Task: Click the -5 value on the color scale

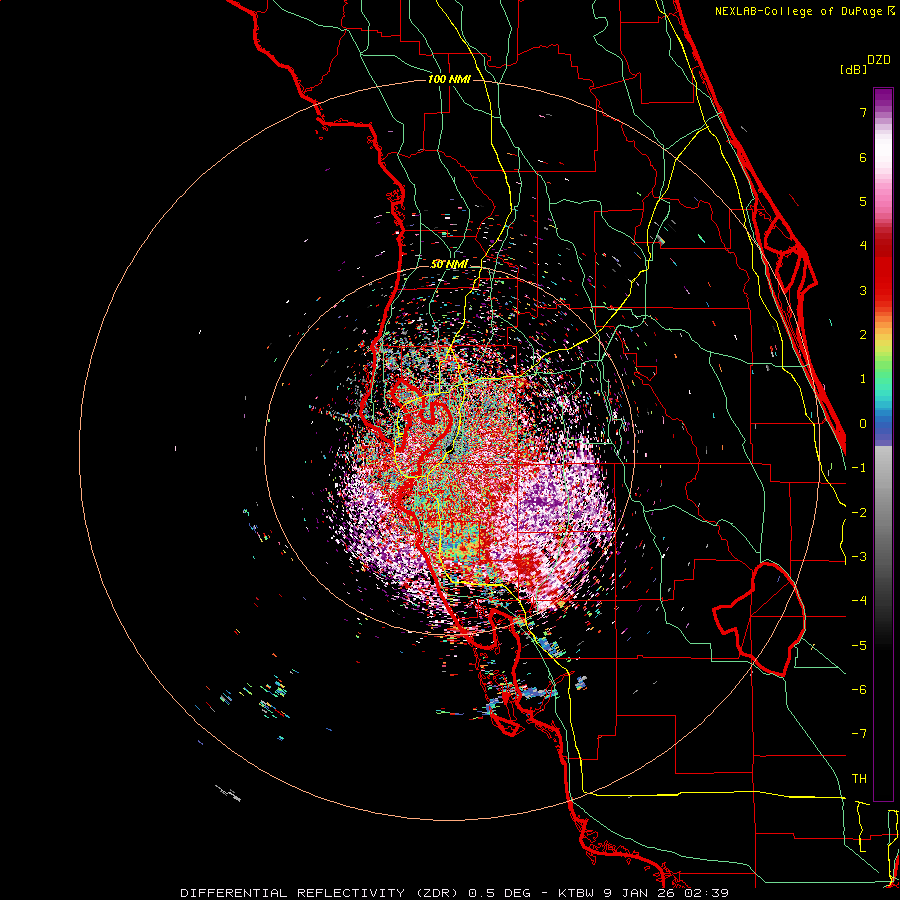Action: pos(859,646)
